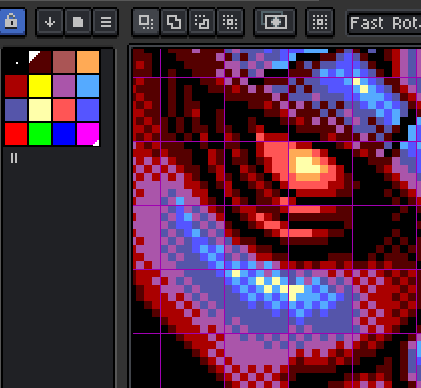
Task: Pick the pure blue palette swatch
Action: pyautogui.click(x=64, y=134)
